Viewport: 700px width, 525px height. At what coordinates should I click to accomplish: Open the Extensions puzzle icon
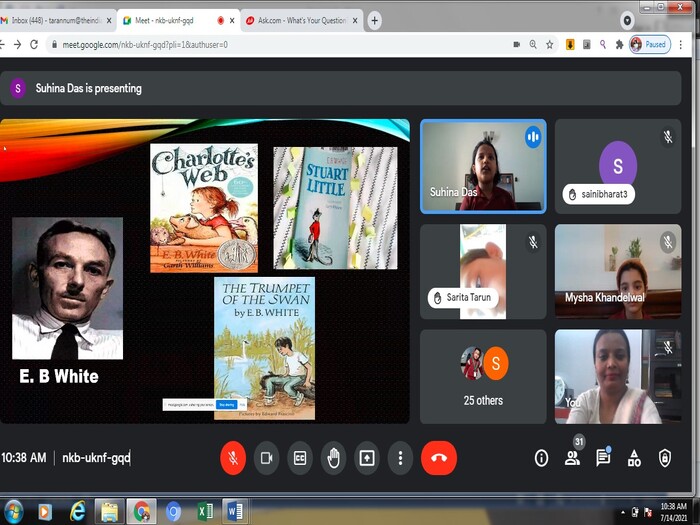(x=619, y=44)
